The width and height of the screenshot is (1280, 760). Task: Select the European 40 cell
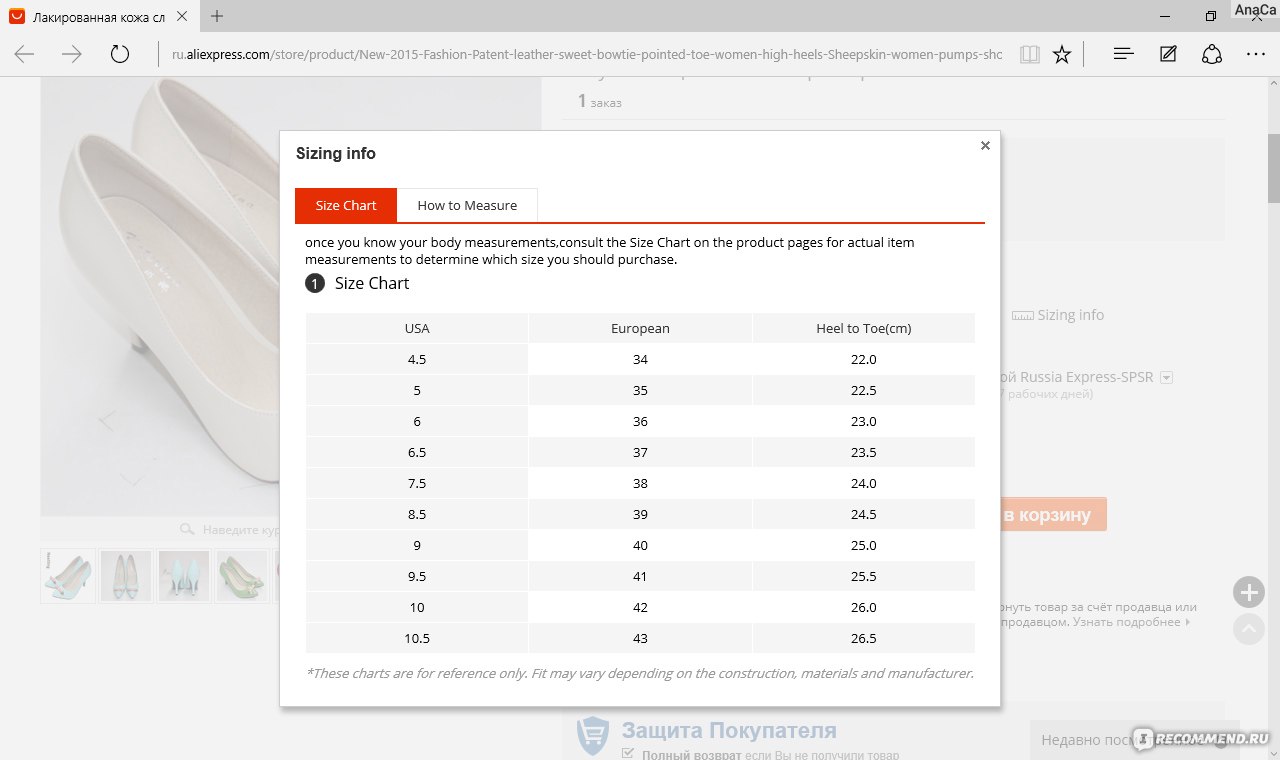640,545
